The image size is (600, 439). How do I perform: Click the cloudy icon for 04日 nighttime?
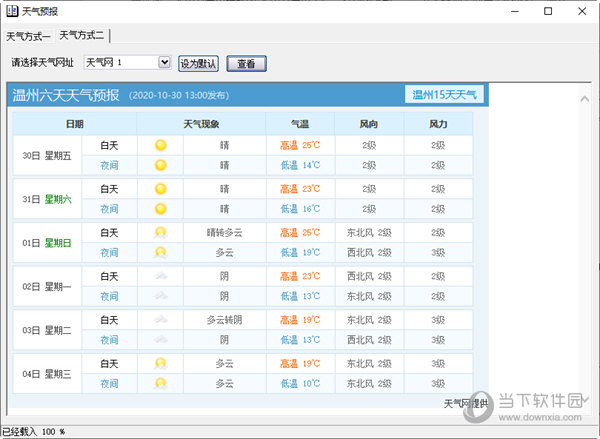(x=160, y=383)
